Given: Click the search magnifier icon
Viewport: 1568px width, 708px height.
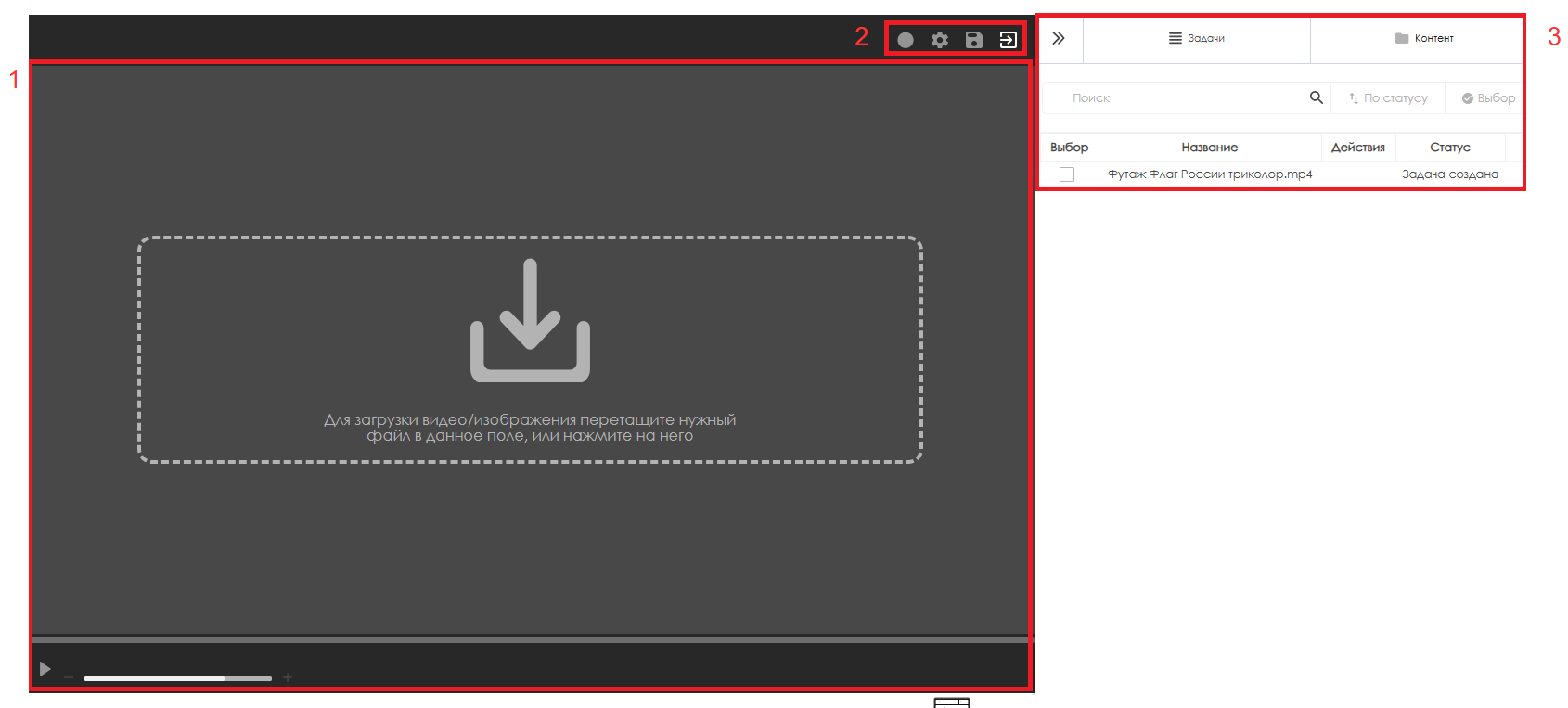Looking at the screenshot, I should 1316,97.
